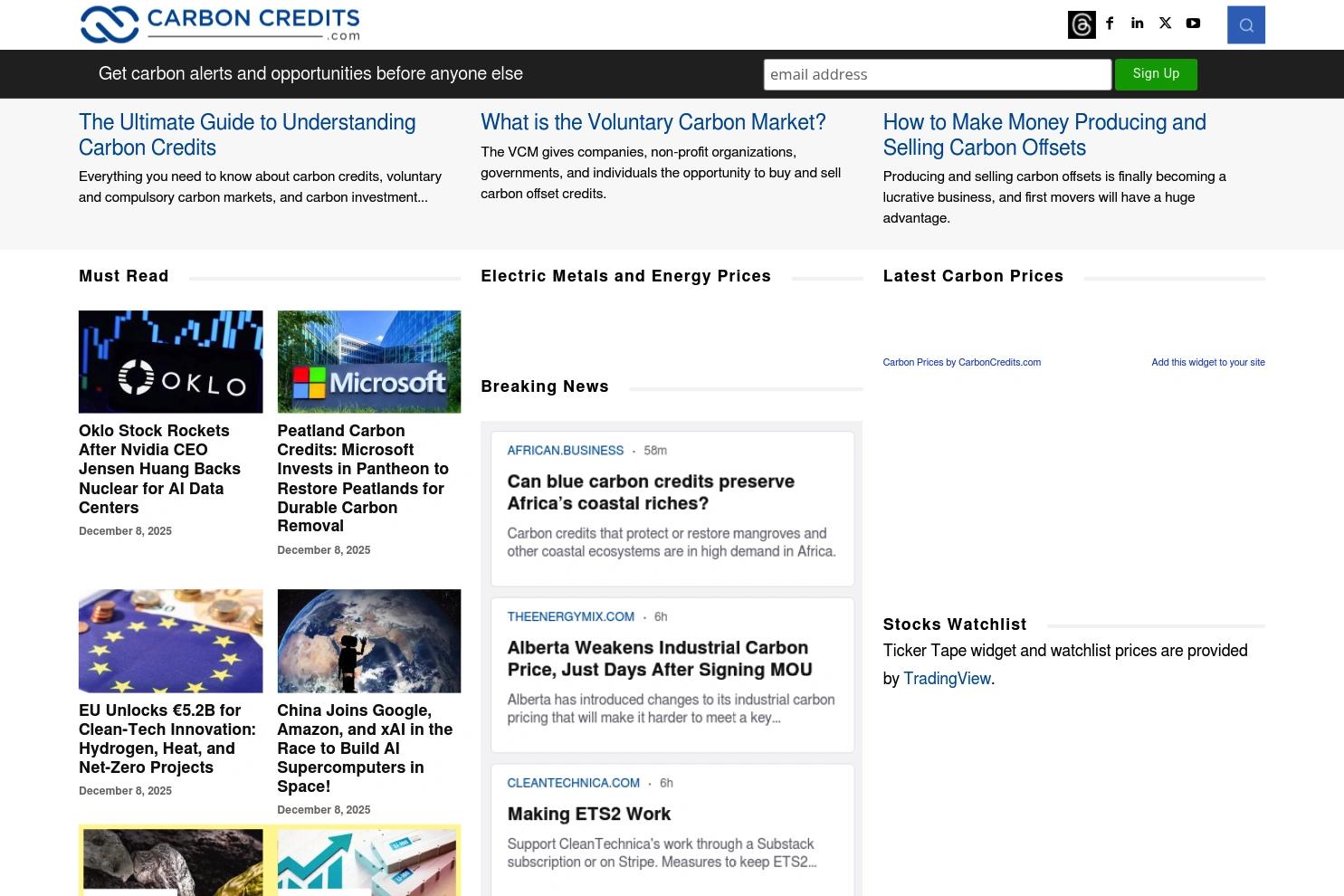Open How to Make Money Producing Carbon Offsets
This screenshot has height=896, width=1344.
coord(1044,135)
